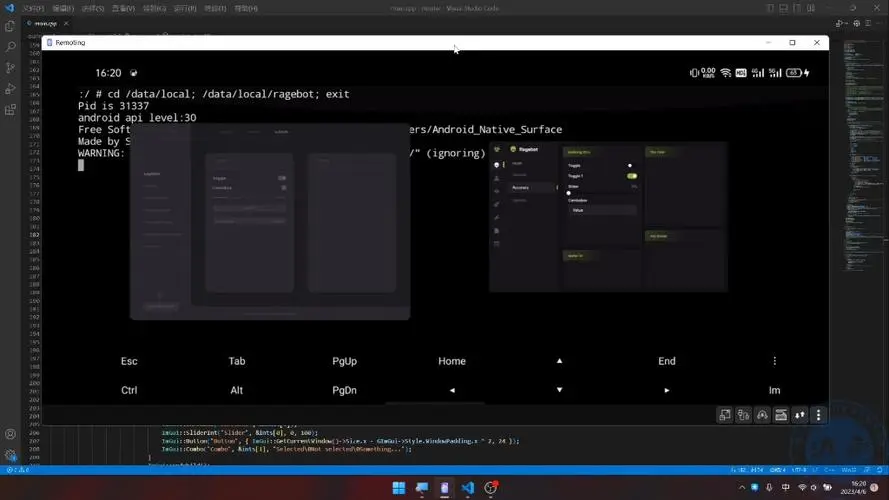Click the taskbar Wi-Fi icon
The height and width of the screenshot is (500, 889).
coord(802,488)
